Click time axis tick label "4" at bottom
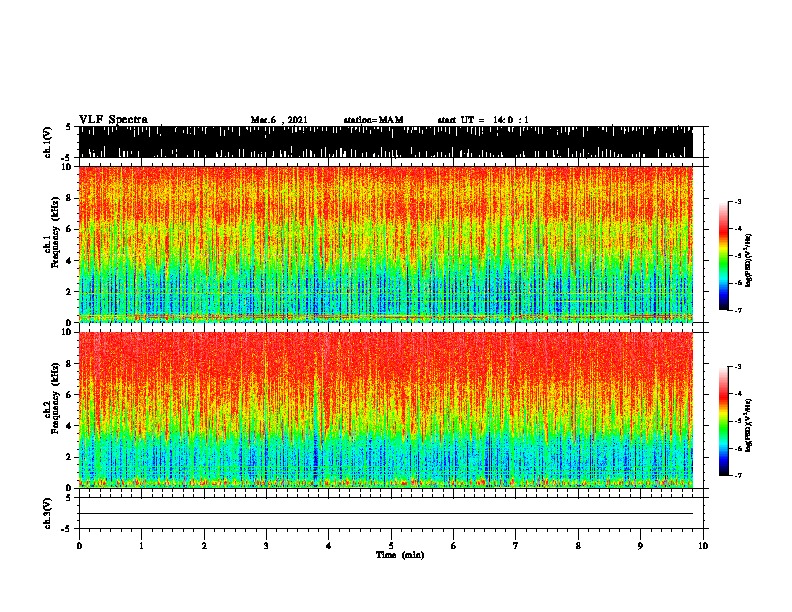This screenshot has height=612, width=792. click(329, 545)
